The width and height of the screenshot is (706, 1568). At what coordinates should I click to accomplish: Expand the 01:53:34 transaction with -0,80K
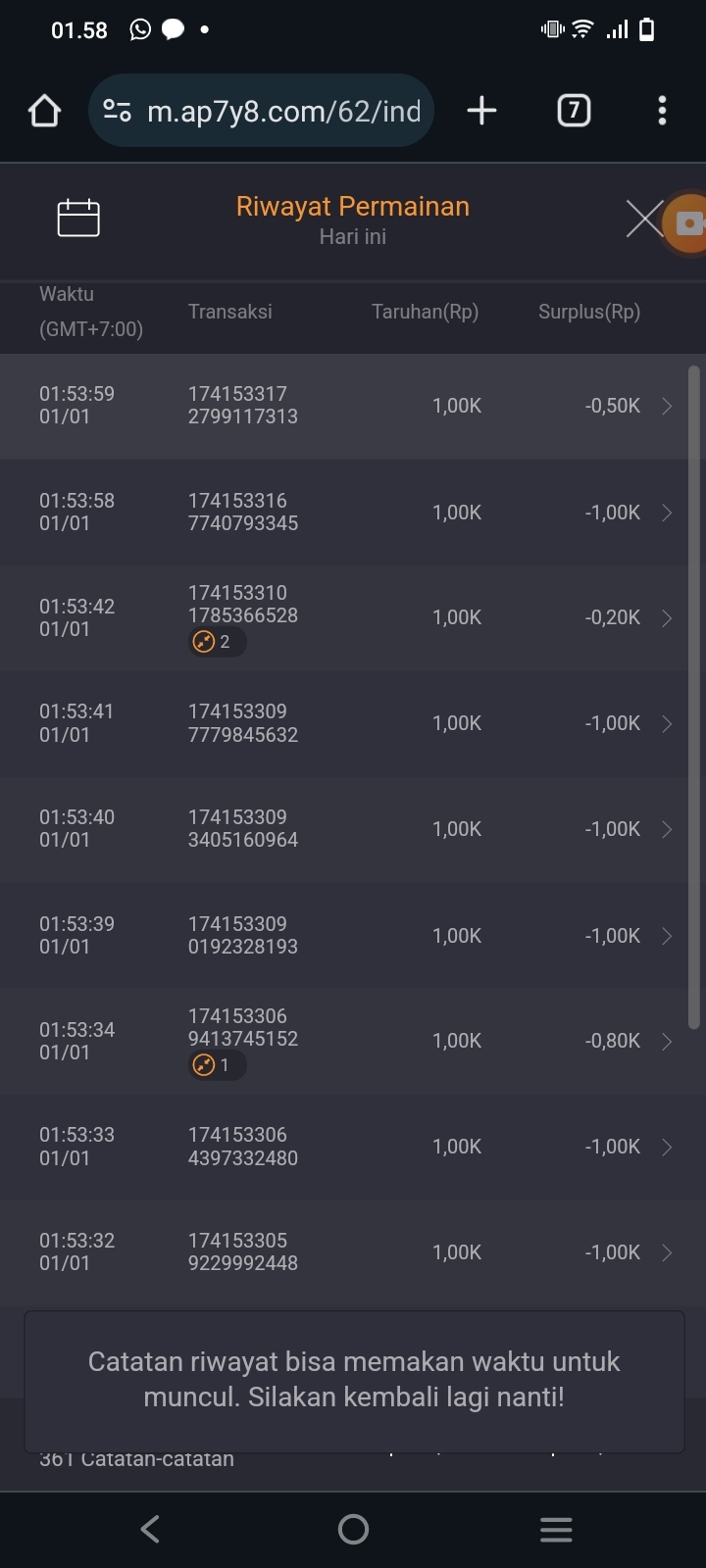tap(667, 1041)
